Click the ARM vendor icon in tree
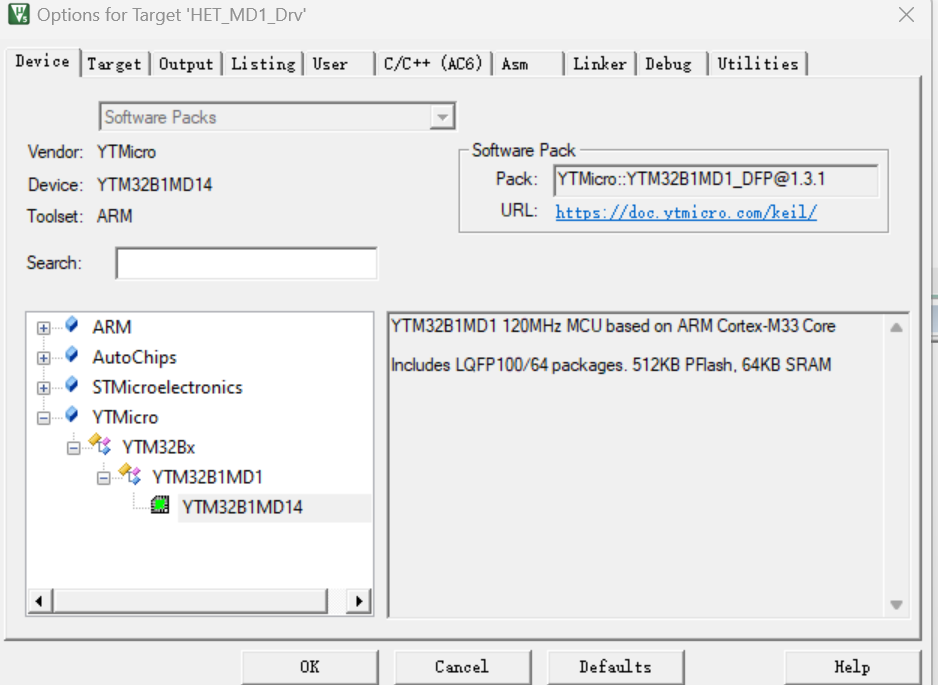The height and width of the screenshot is (685, 938). 72,325
